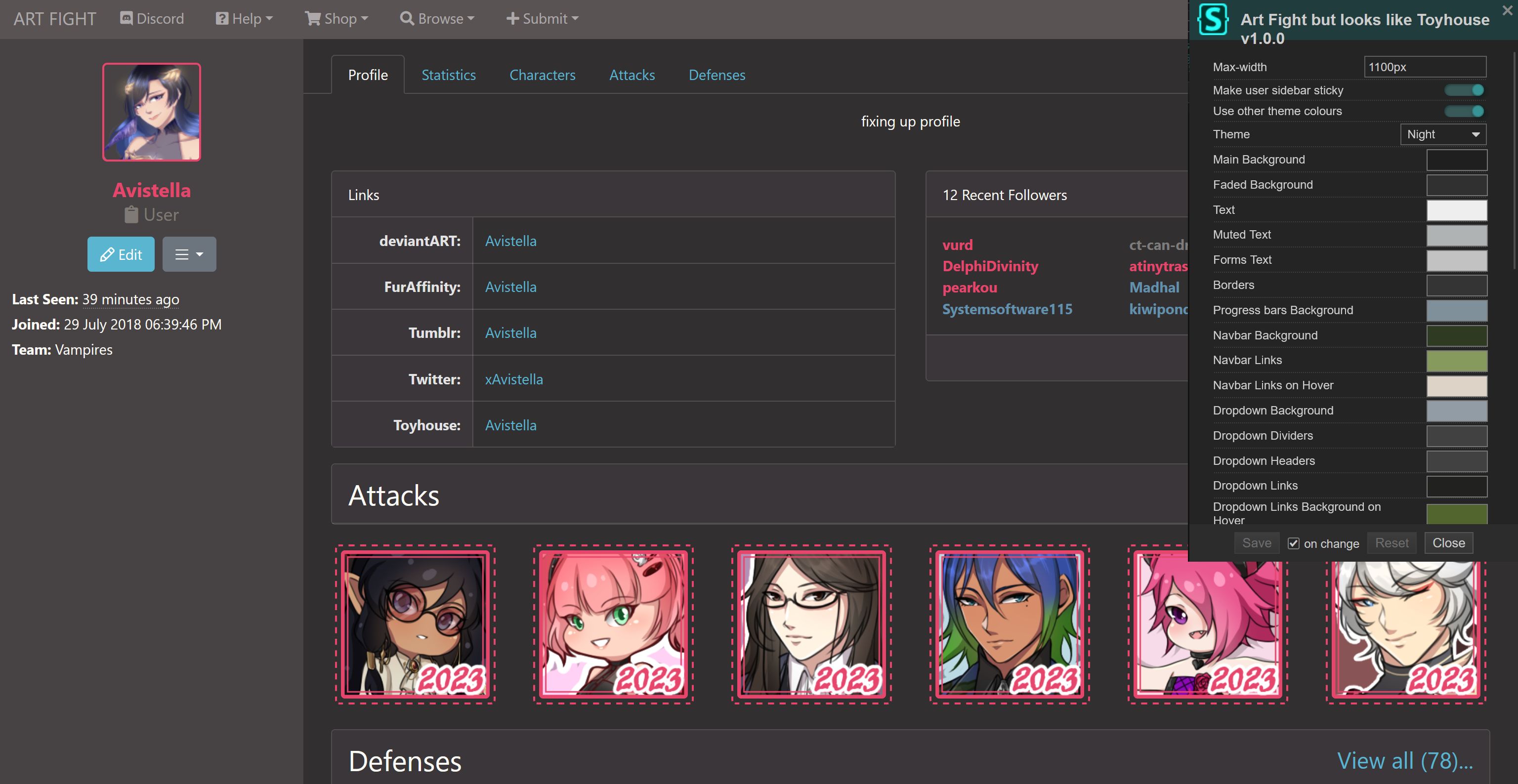Click the Shop cart icon

[312, 18]
